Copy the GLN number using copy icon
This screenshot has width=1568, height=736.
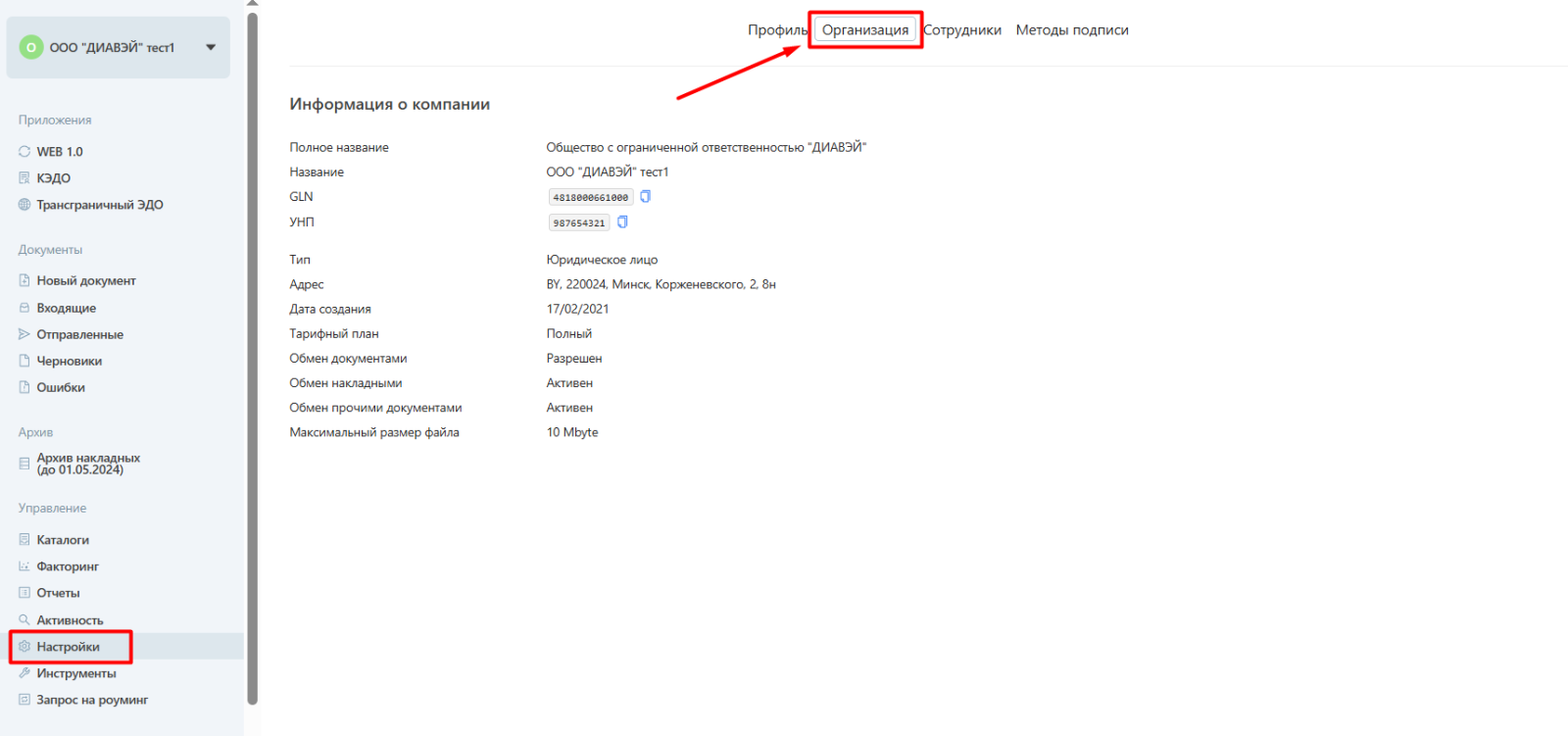click(645, 197)
